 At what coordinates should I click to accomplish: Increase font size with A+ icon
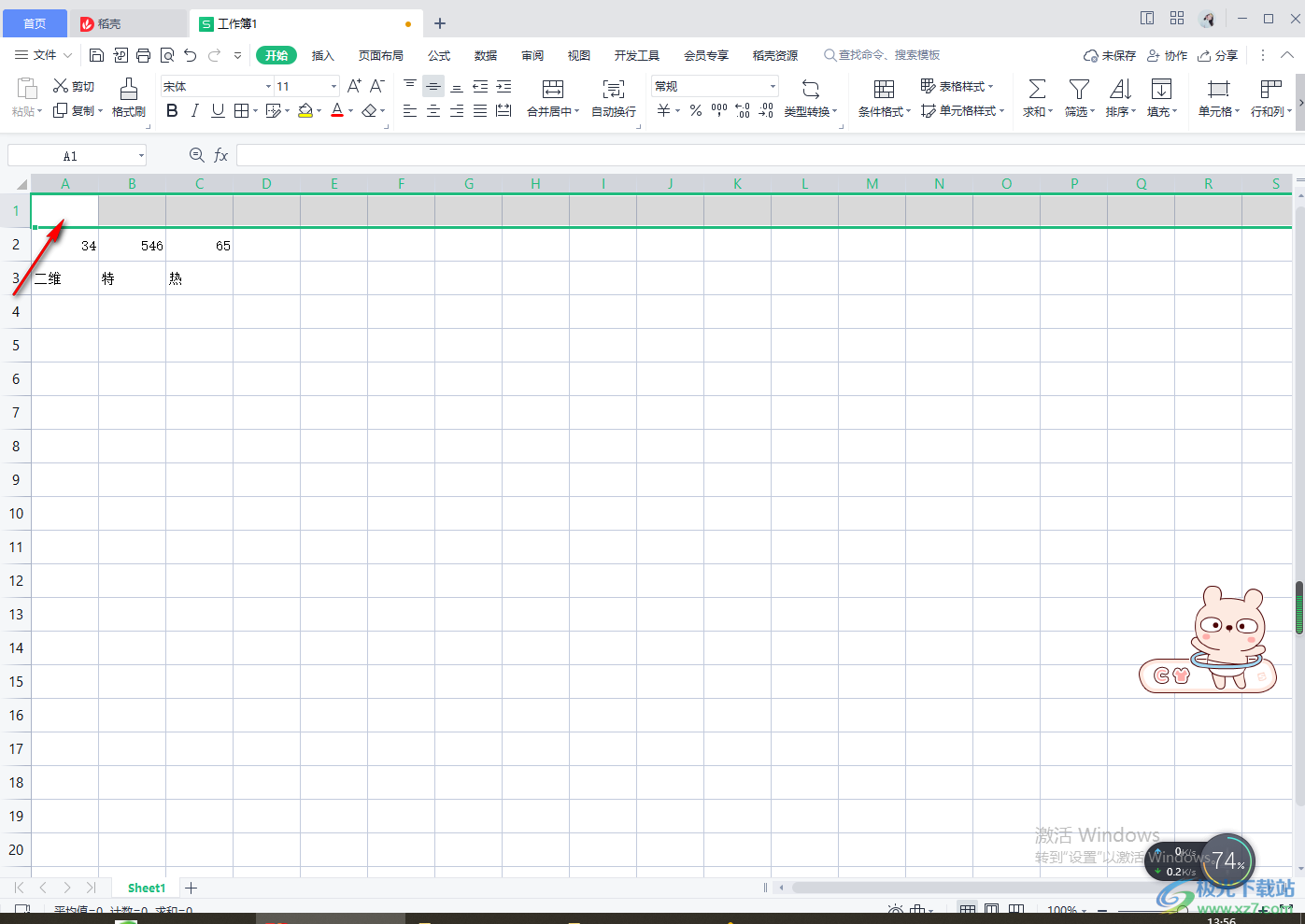354,86
